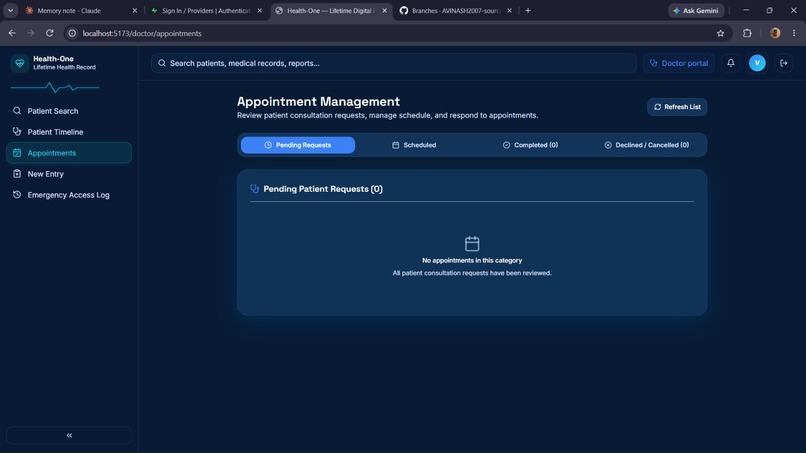Image resolution: width=806 pixels, height=453 pixels.
Task: Click the clipboard icon beside New Entry
Action: pyautogui.click(x=17, y=174)
